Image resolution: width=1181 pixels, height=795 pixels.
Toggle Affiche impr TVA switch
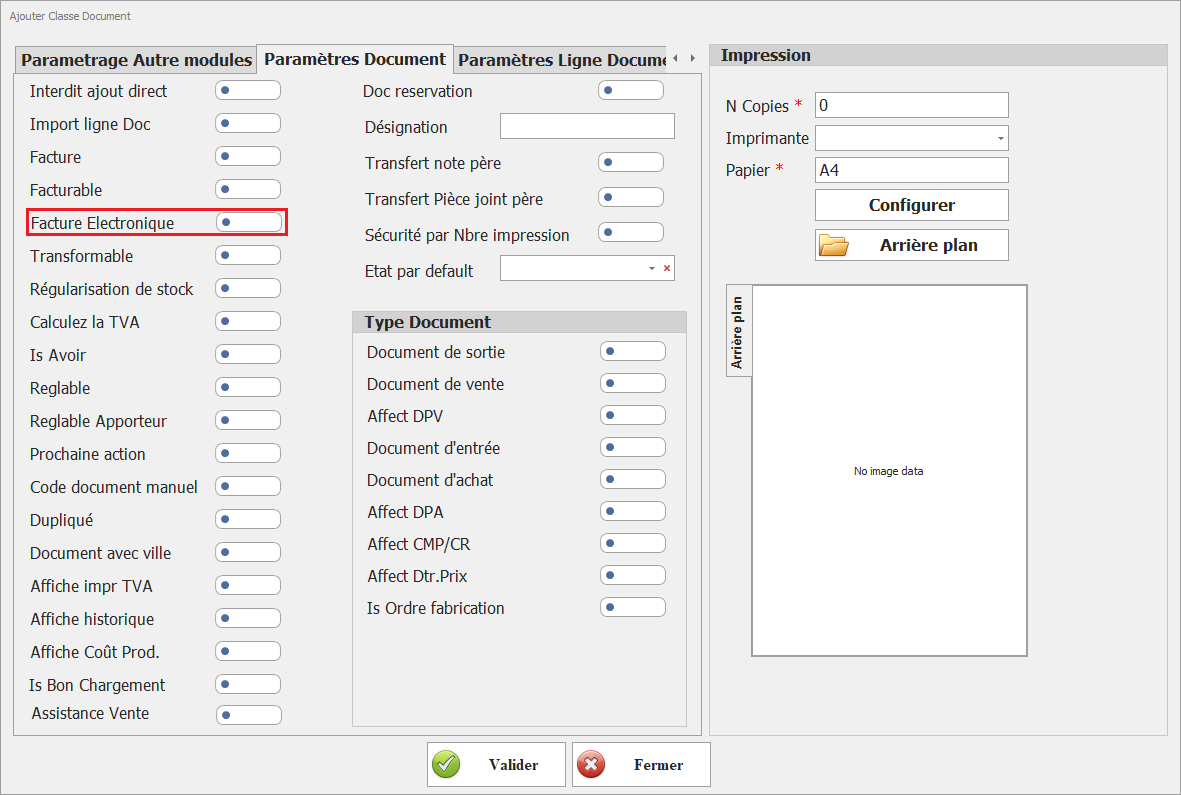(x=248, y=586)
